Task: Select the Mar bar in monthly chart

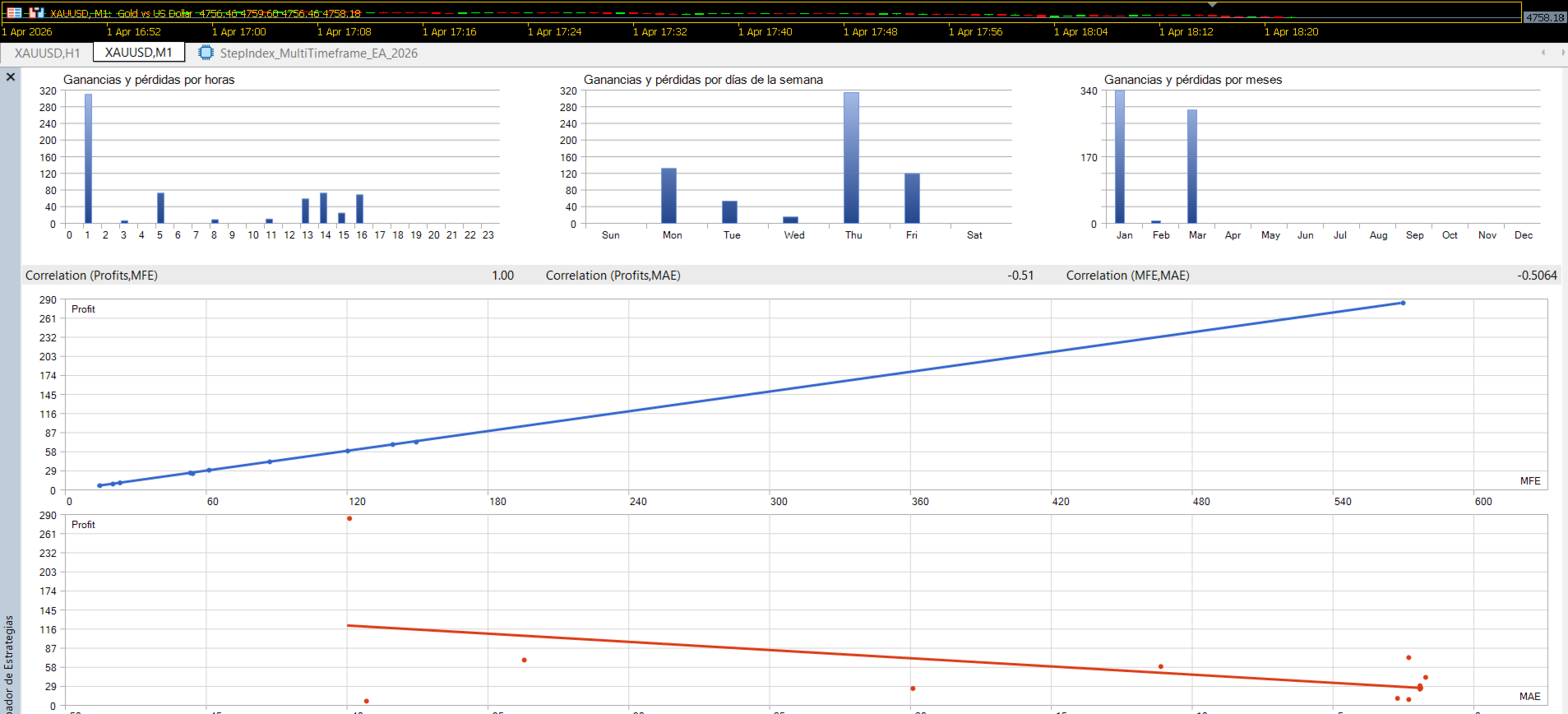Action: 1192,166
